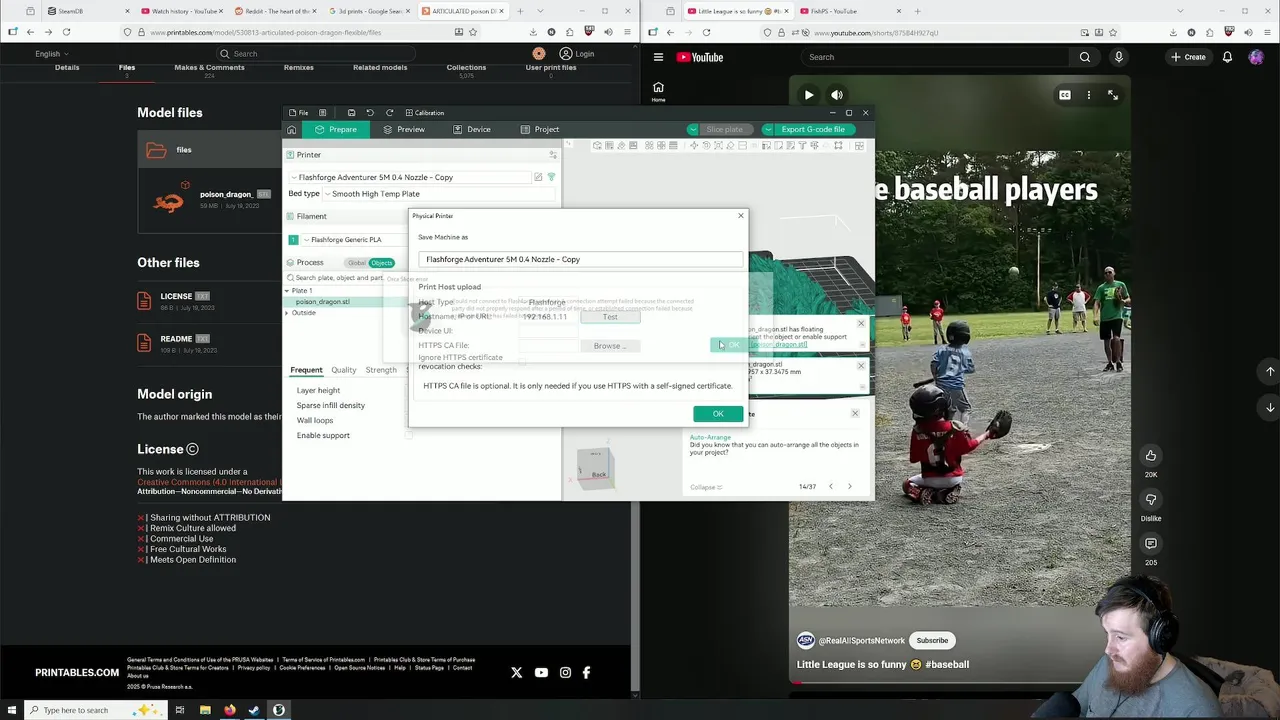Open Printables Instagram footer icon
The width and height of the screenshot is (1280, 720).
(x=565, y=673)
